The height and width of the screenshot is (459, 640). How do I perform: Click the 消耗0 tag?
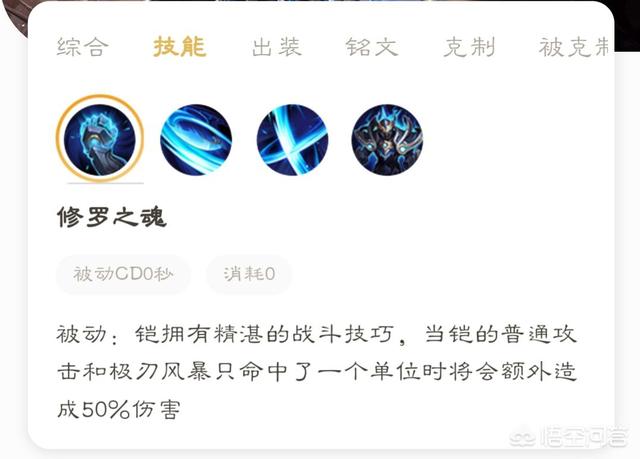click(249, 274)
